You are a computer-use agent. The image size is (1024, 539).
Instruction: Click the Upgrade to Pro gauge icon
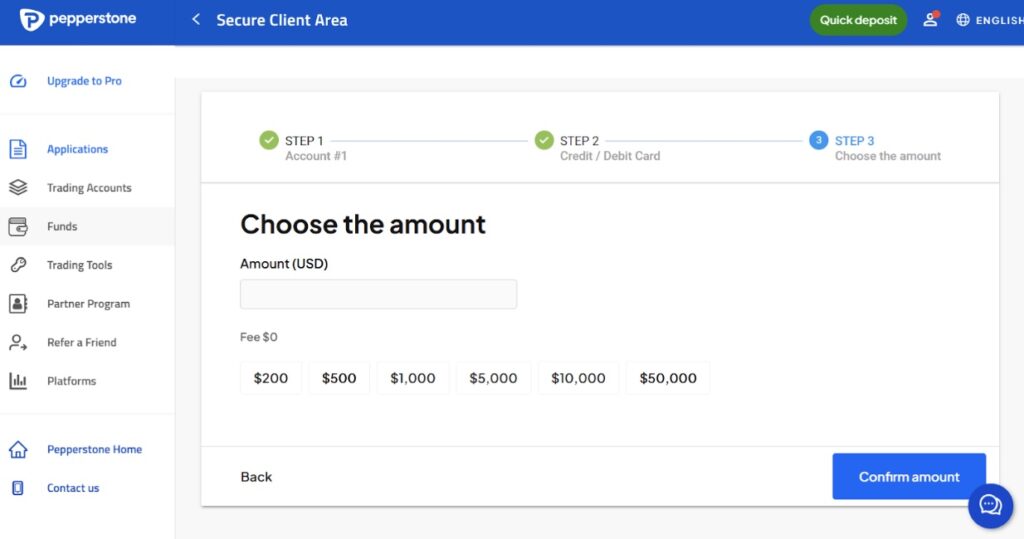click(18, 81)
